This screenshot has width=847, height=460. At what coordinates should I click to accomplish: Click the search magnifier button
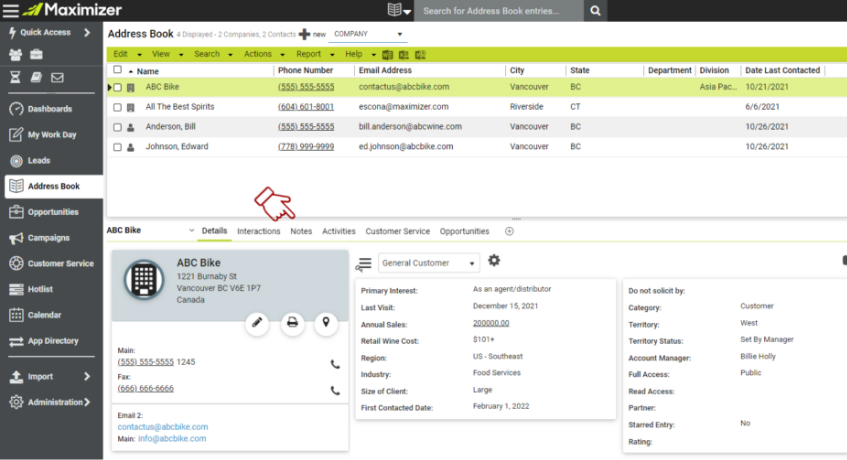tap(595, 11)
